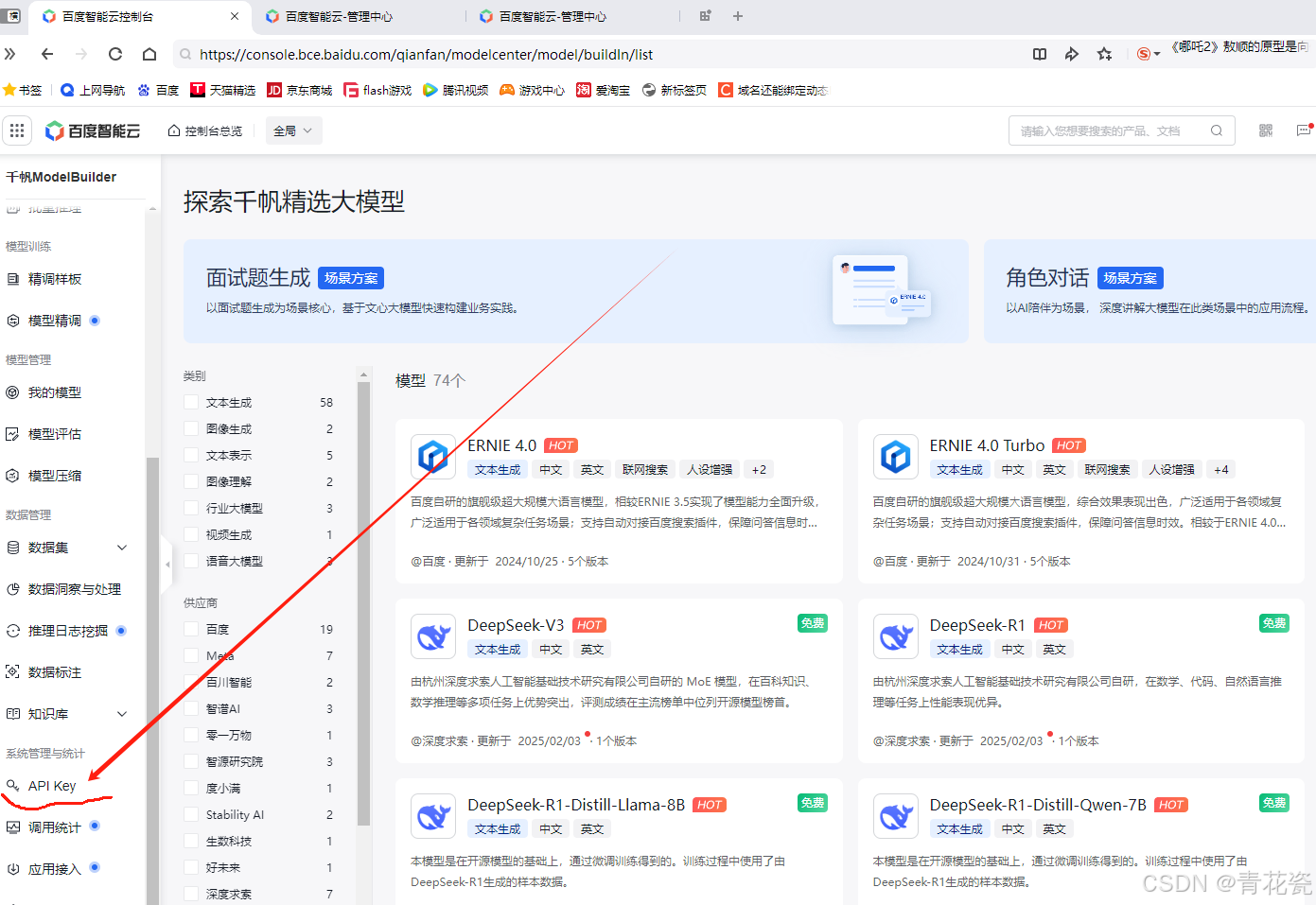The height and width of the screenshot is (905, 1316).
Task: Reload the page with refresh button
Action: [115, 54]
